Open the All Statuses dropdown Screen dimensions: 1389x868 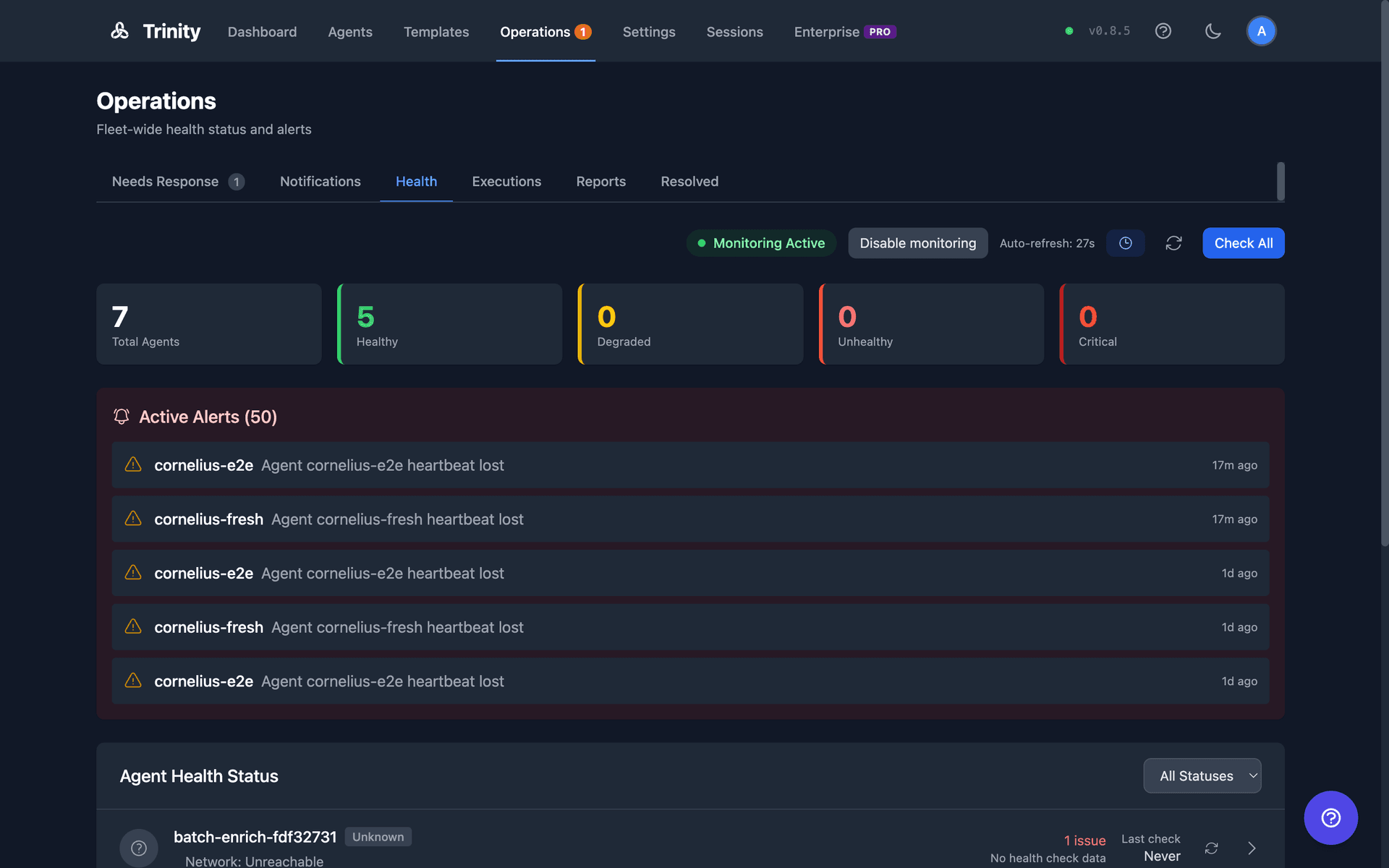(x=1202, y=775)
